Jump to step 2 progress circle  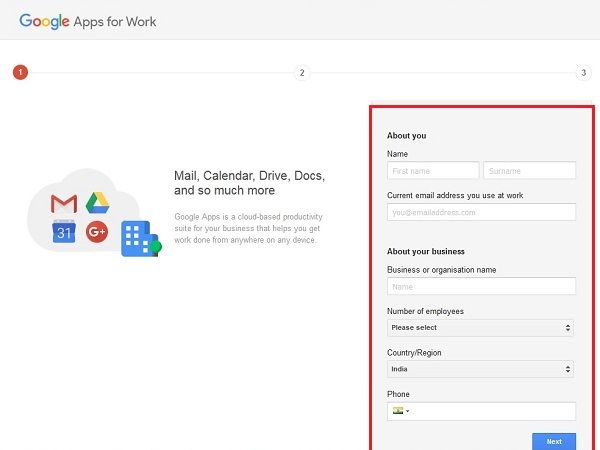tap(301, 72)
